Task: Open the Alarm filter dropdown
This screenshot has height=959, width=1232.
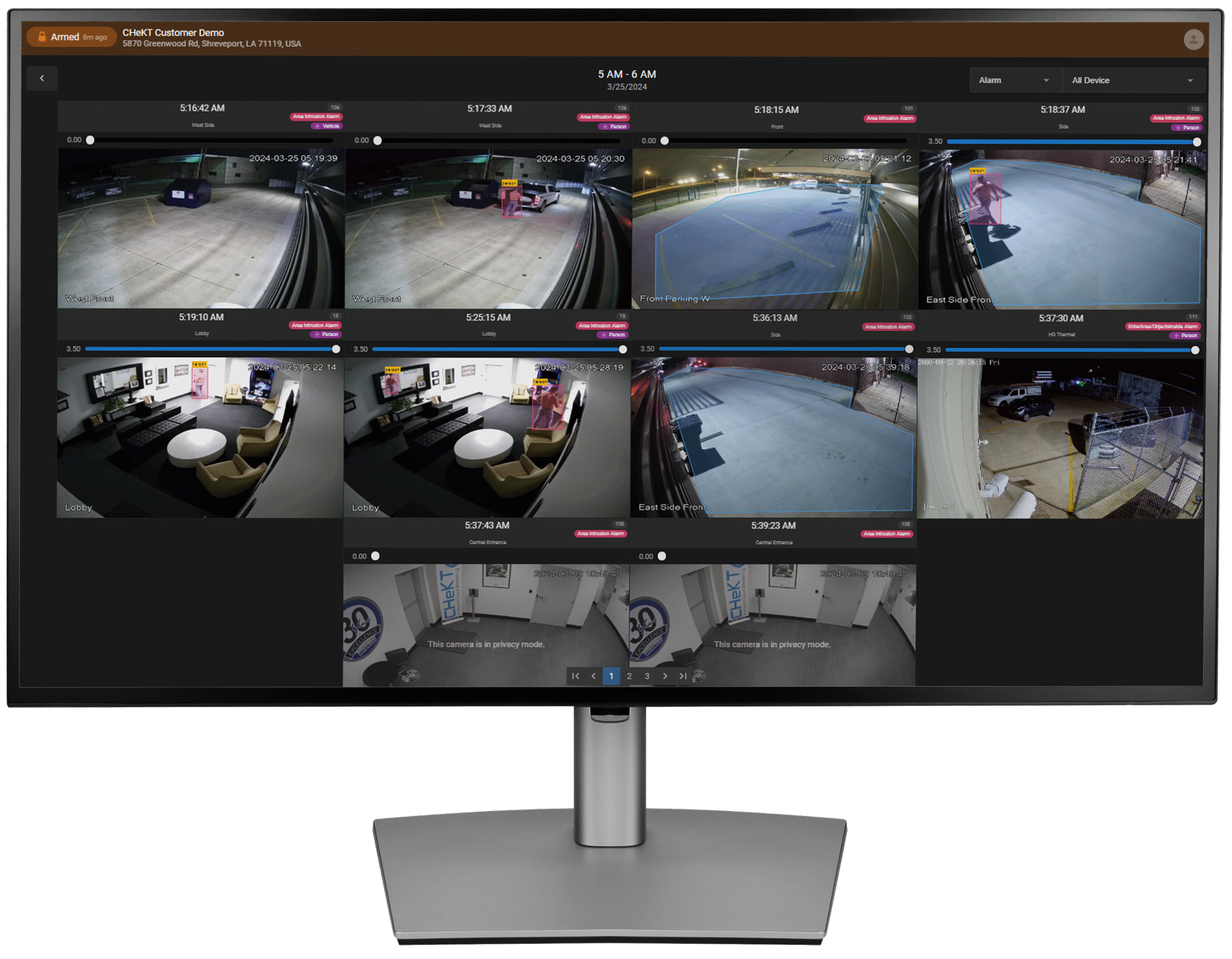Action: [x=1014, y=80]
